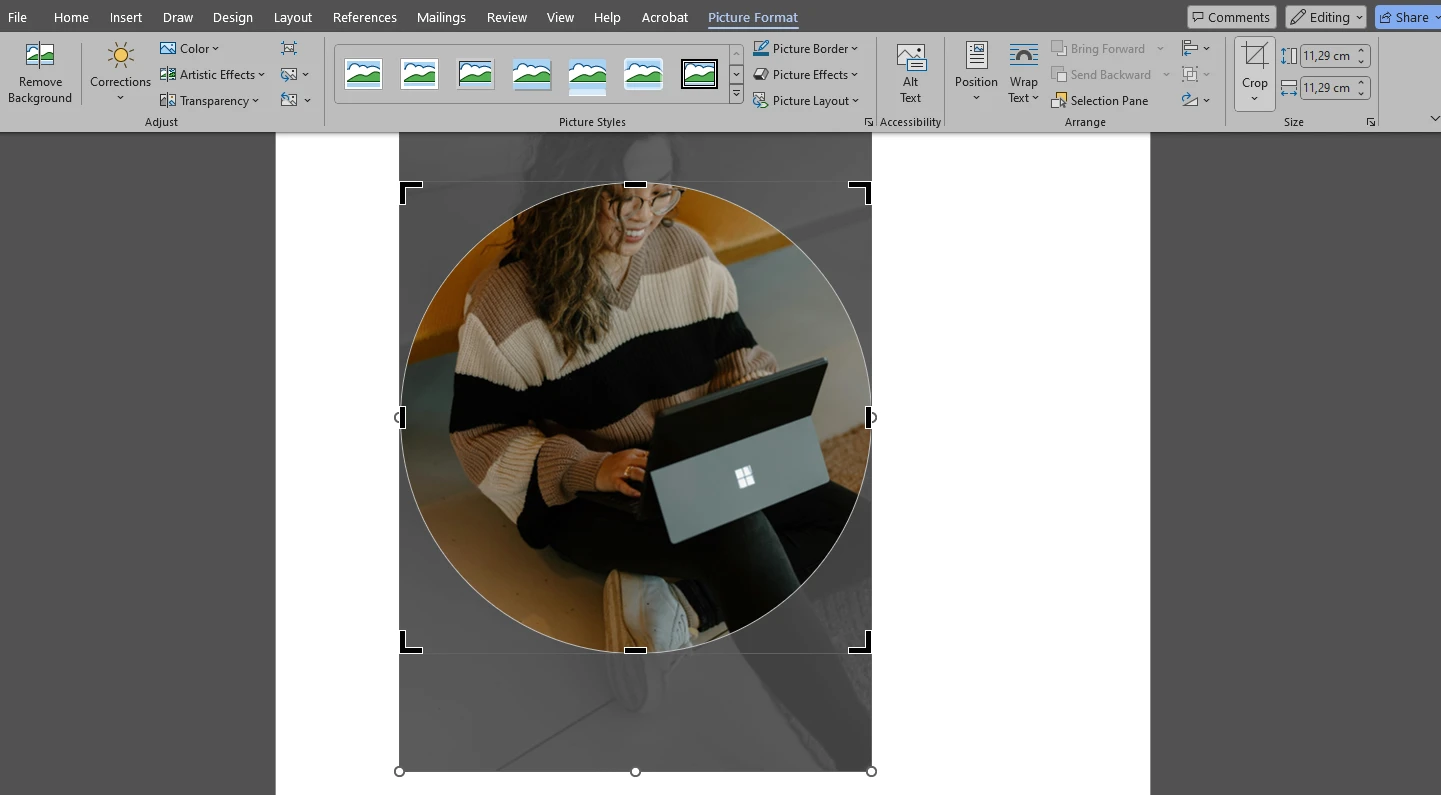Viewport: 1441px width, 795px height.
Task: Switch to the Mailings tab
Action: 441,17
